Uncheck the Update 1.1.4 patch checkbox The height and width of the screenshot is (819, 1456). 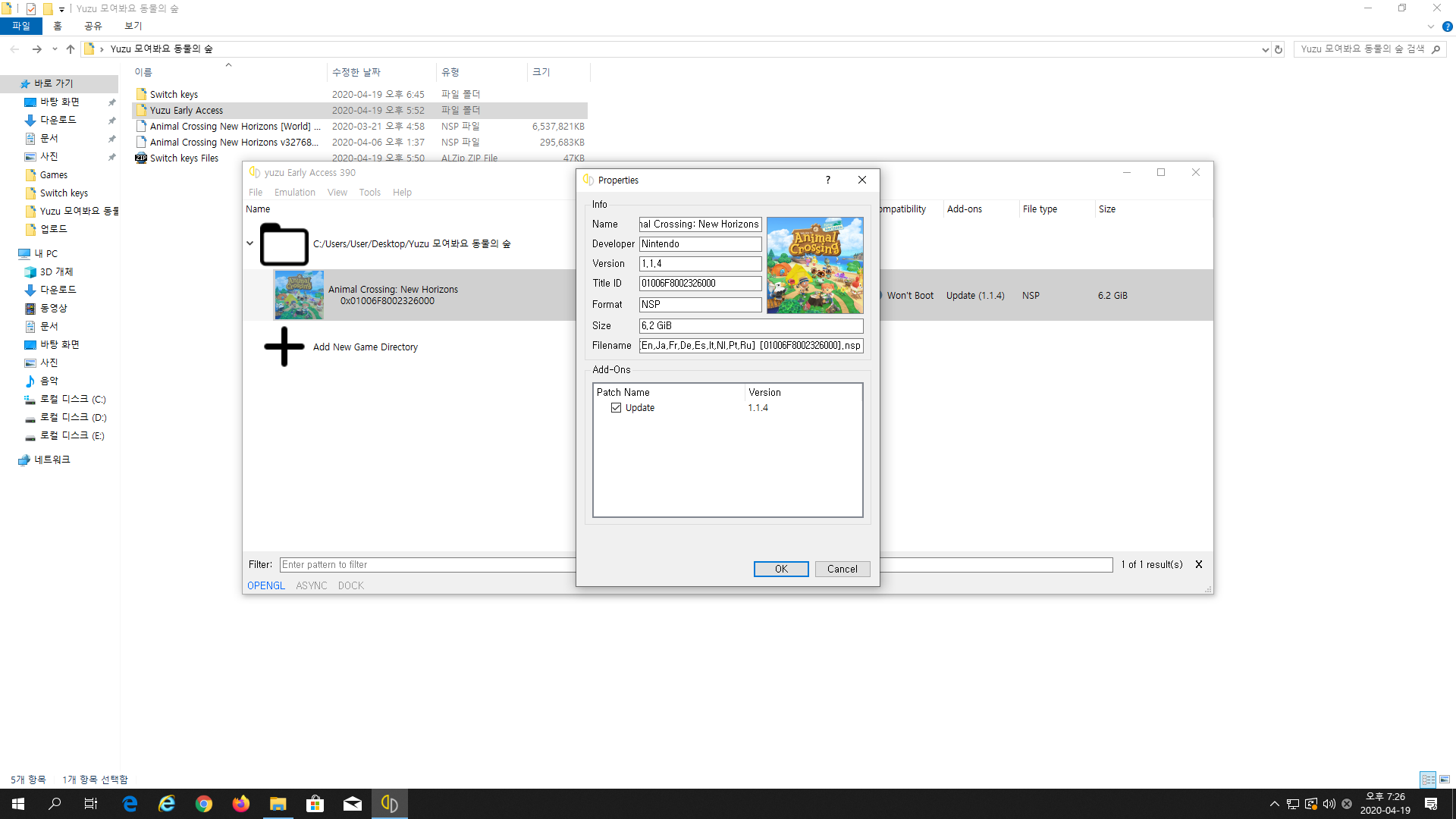pyautogui.click(x=616, y=408)
